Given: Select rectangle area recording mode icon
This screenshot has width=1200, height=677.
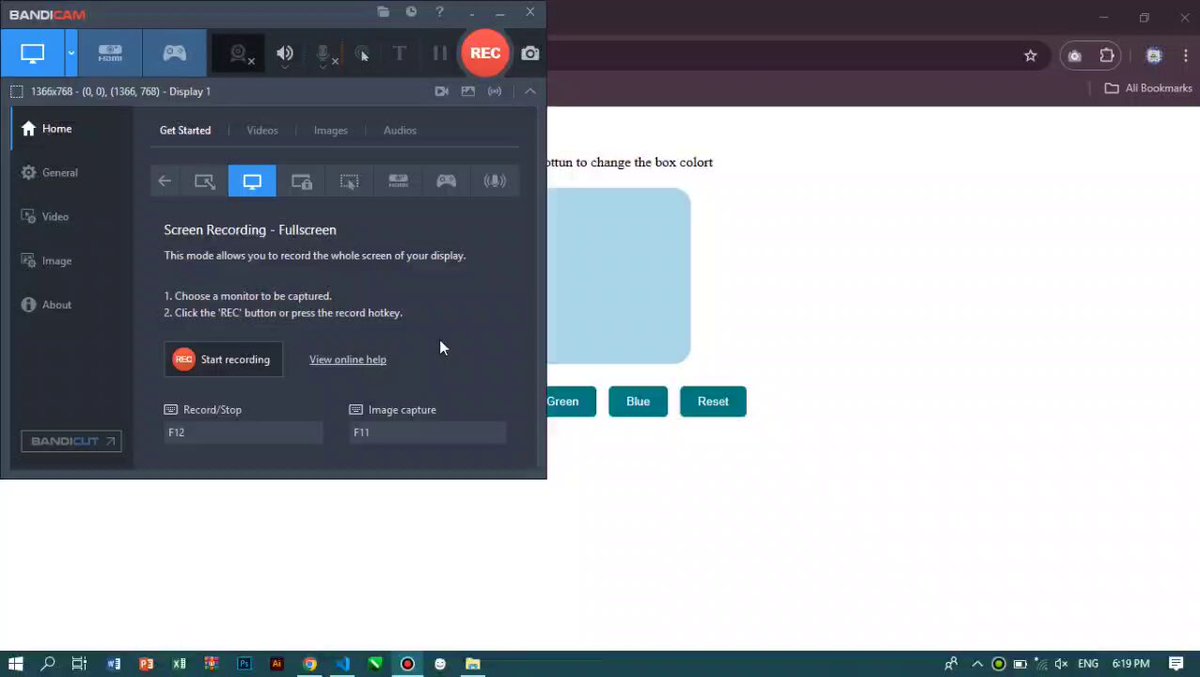Looking at the screenshot, I should tap(204, 181).
